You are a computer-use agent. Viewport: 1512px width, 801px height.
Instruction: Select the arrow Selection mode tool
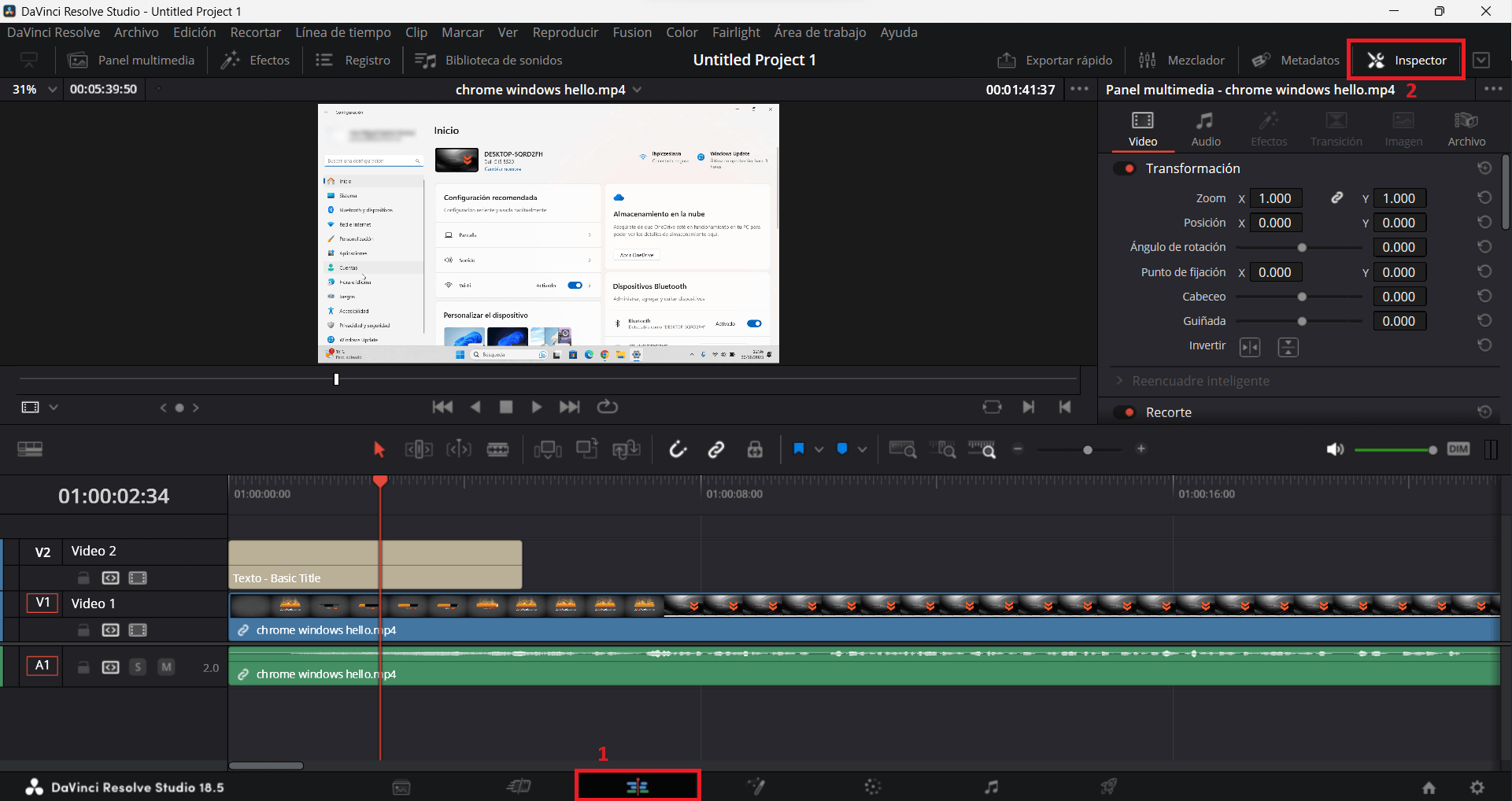(x=379, y=449)
